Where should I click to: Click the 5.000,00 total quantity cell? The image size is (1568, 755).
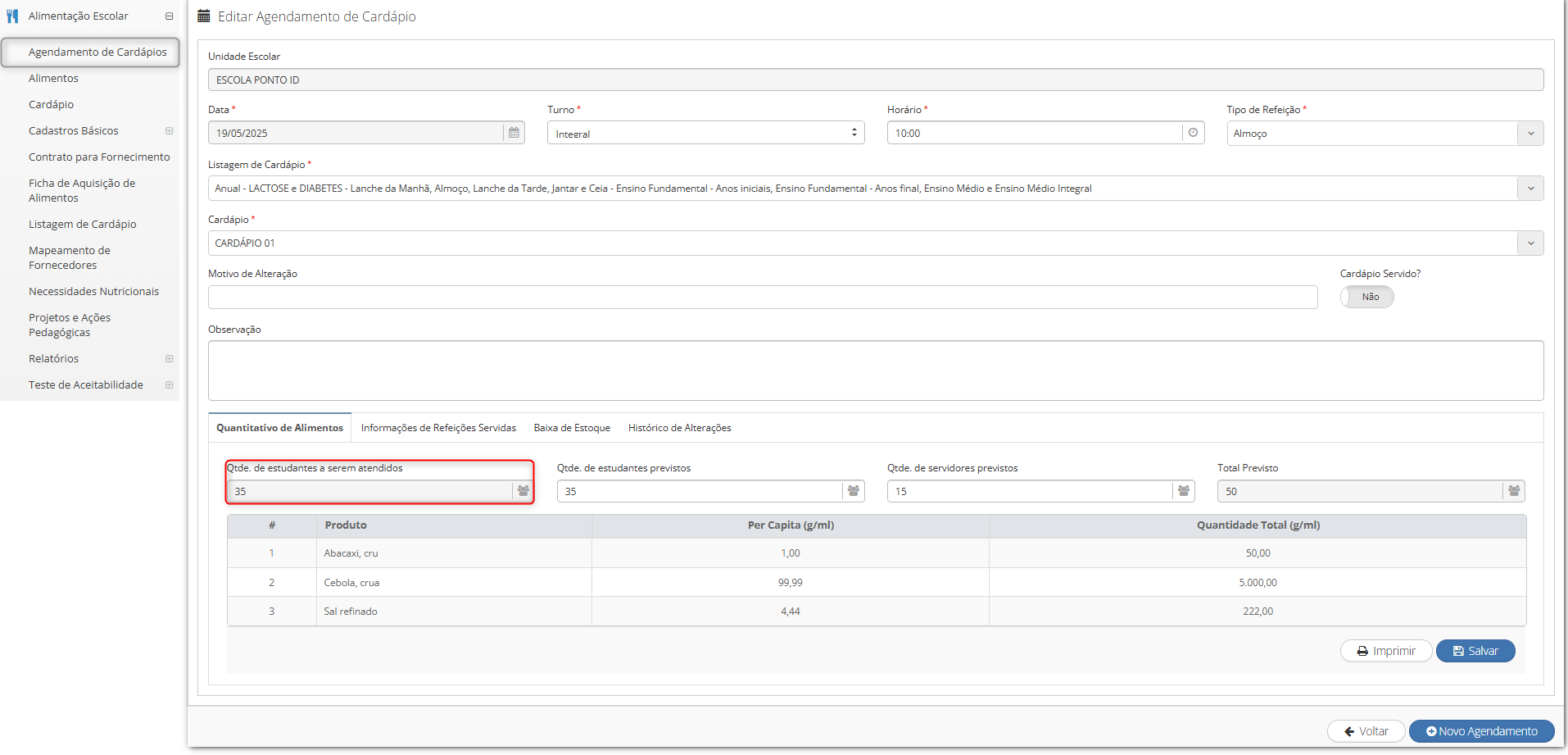coord(1258,583)
